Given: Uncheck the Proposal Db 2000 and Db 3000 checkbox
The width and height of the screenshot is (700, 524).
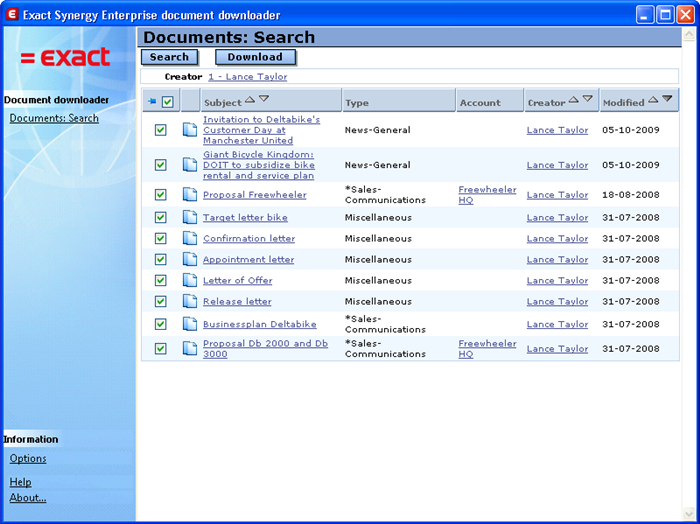Looking at the screenshot, I should [x=161, y=349].
